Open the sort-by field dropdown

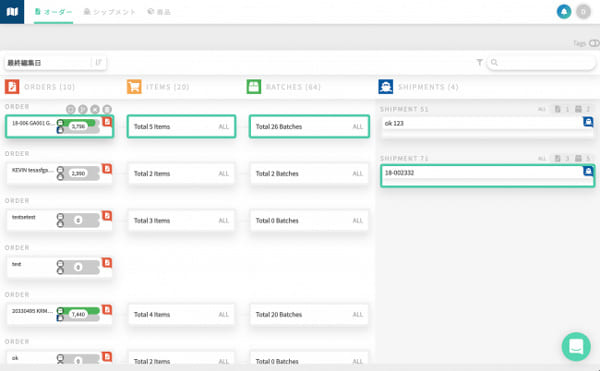pos(48,62)
